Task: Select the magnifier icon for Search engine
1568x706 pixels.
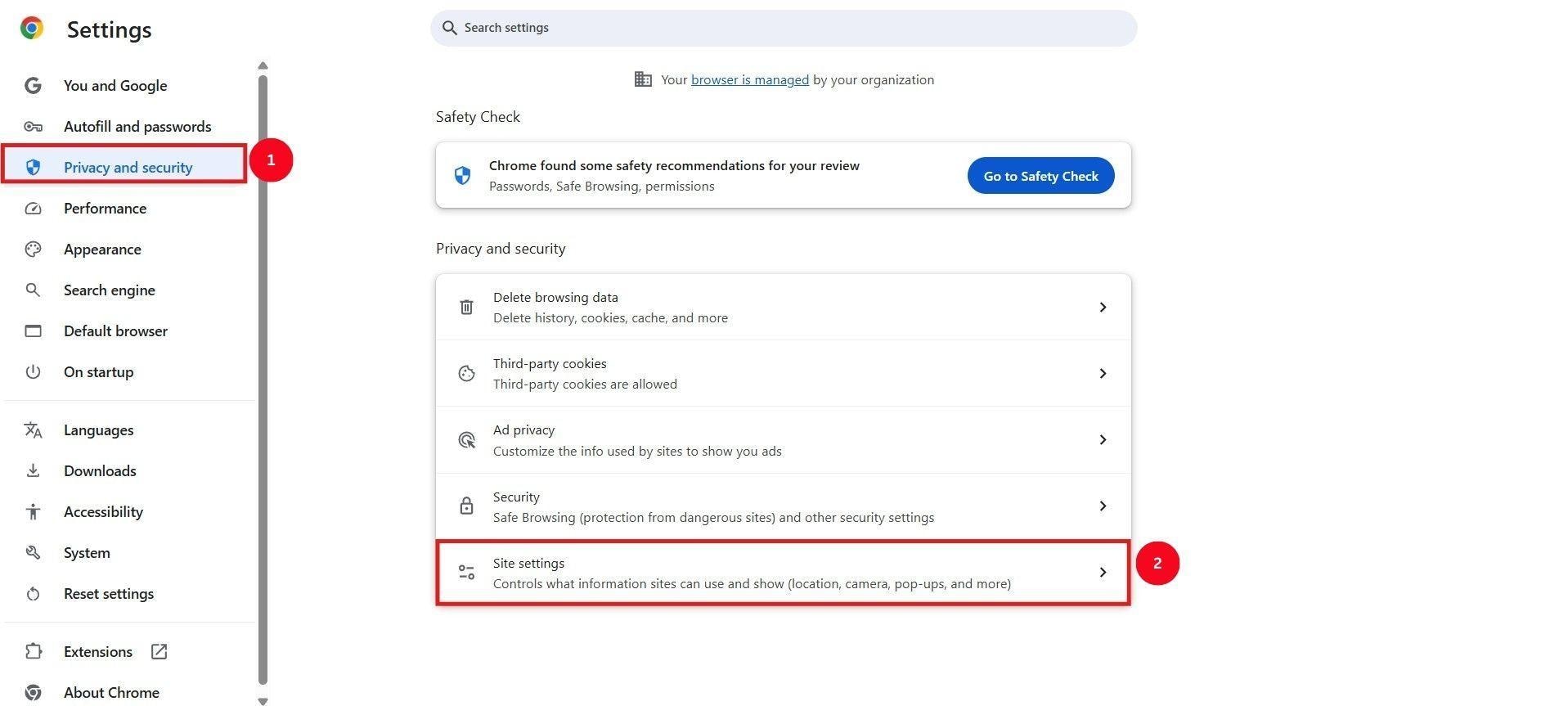Action: [x=33, y=290]
